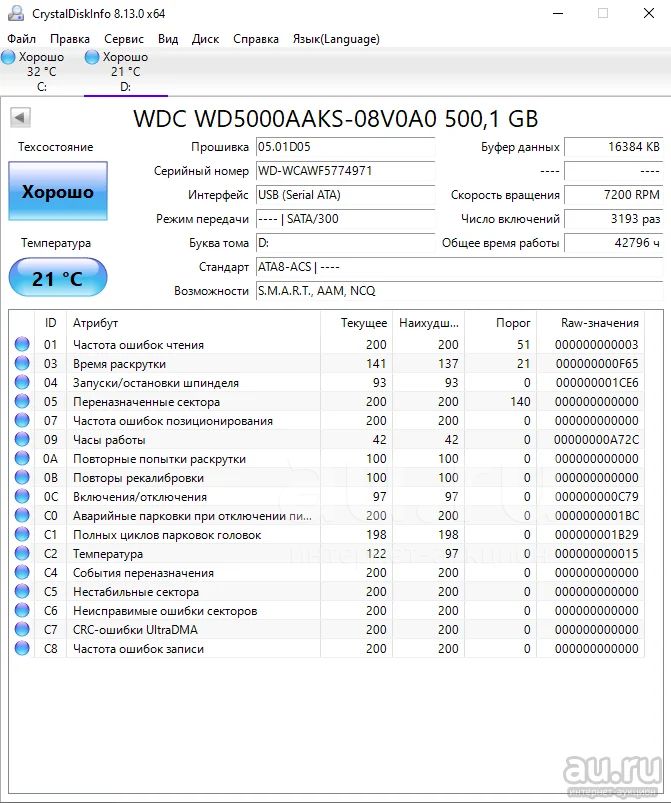Click the power-on count field 3193 раз
This screenshot has width=671, height=803.
coord(613,219)
